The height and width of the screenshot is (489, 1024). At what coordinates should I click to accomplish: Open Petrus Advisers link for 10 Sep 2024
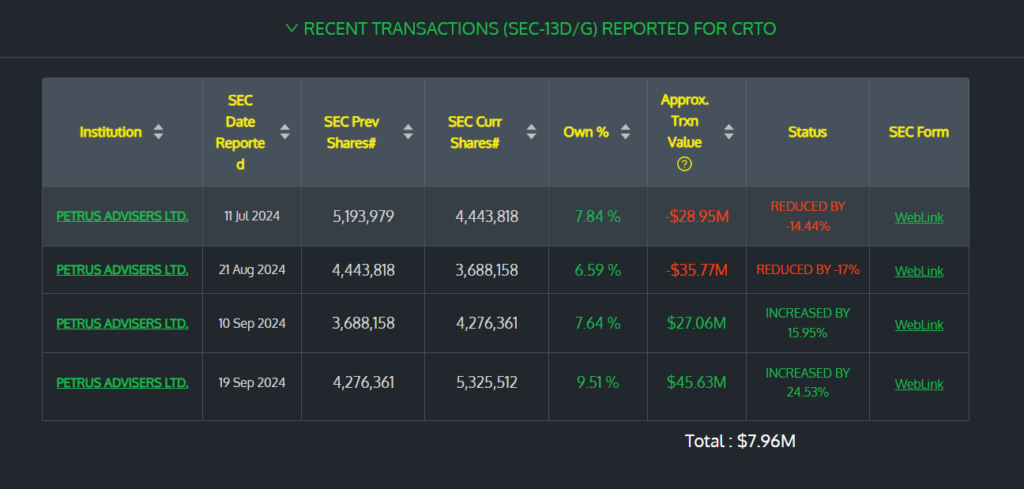coord(122,324)
